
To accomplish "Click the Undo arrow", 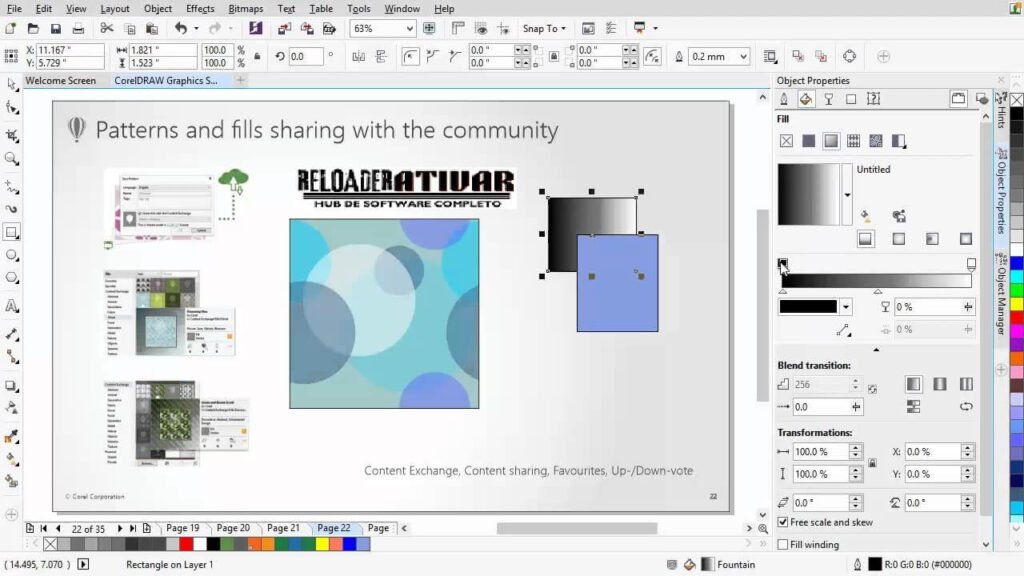I will 181,29.
